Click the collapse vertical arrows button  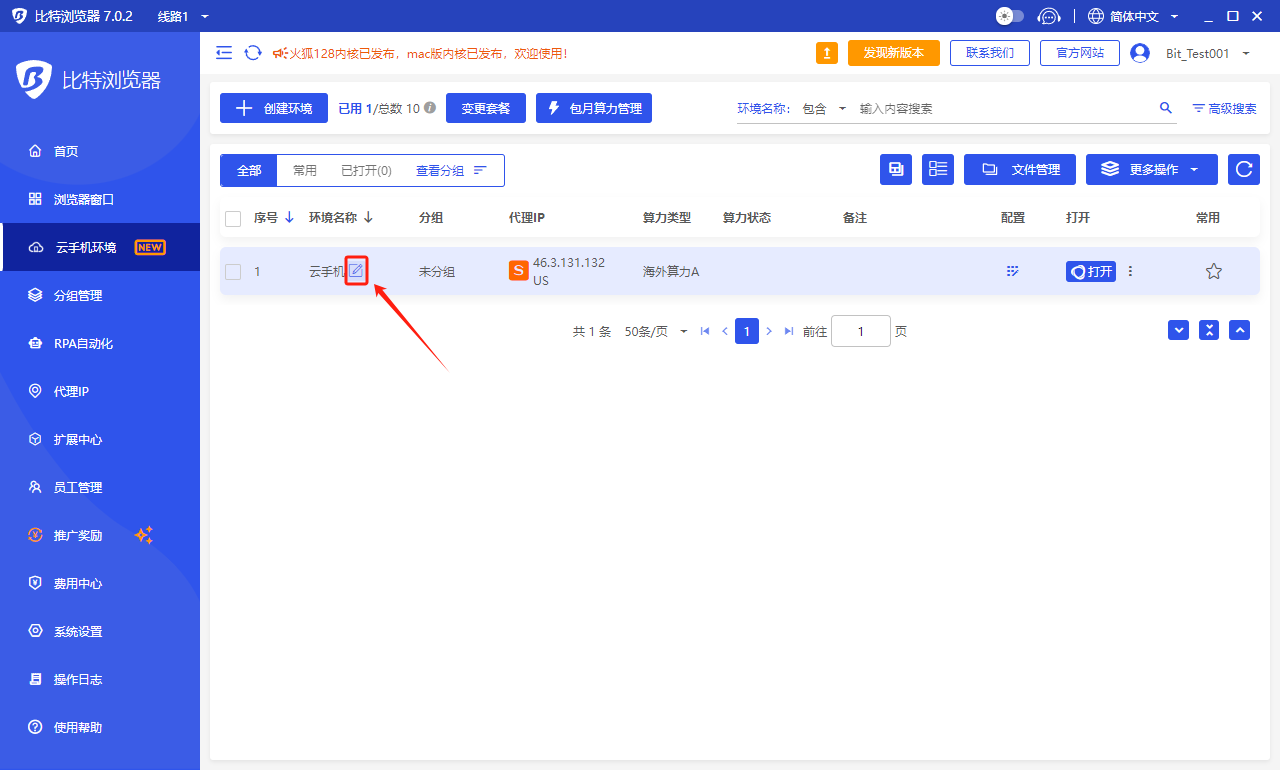coord(1209,330)
